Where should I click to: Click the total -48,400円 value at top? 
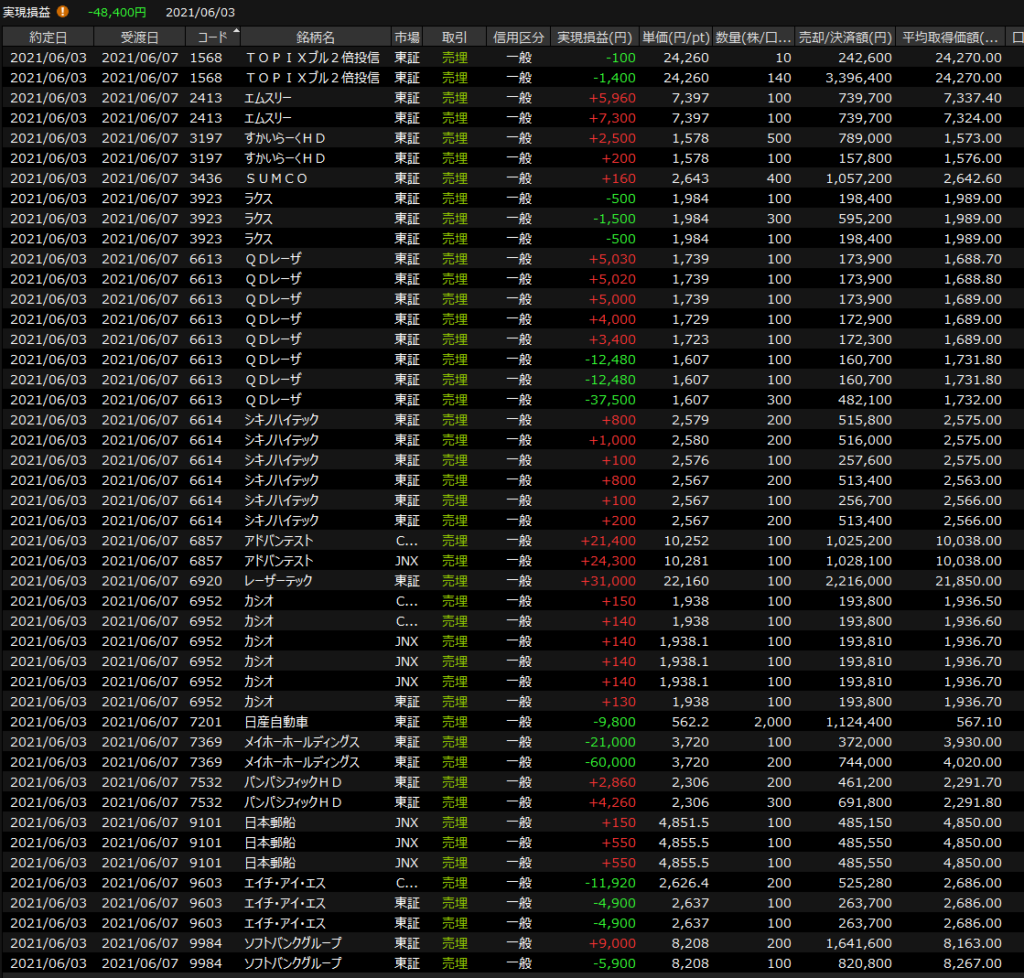(116, 12)
